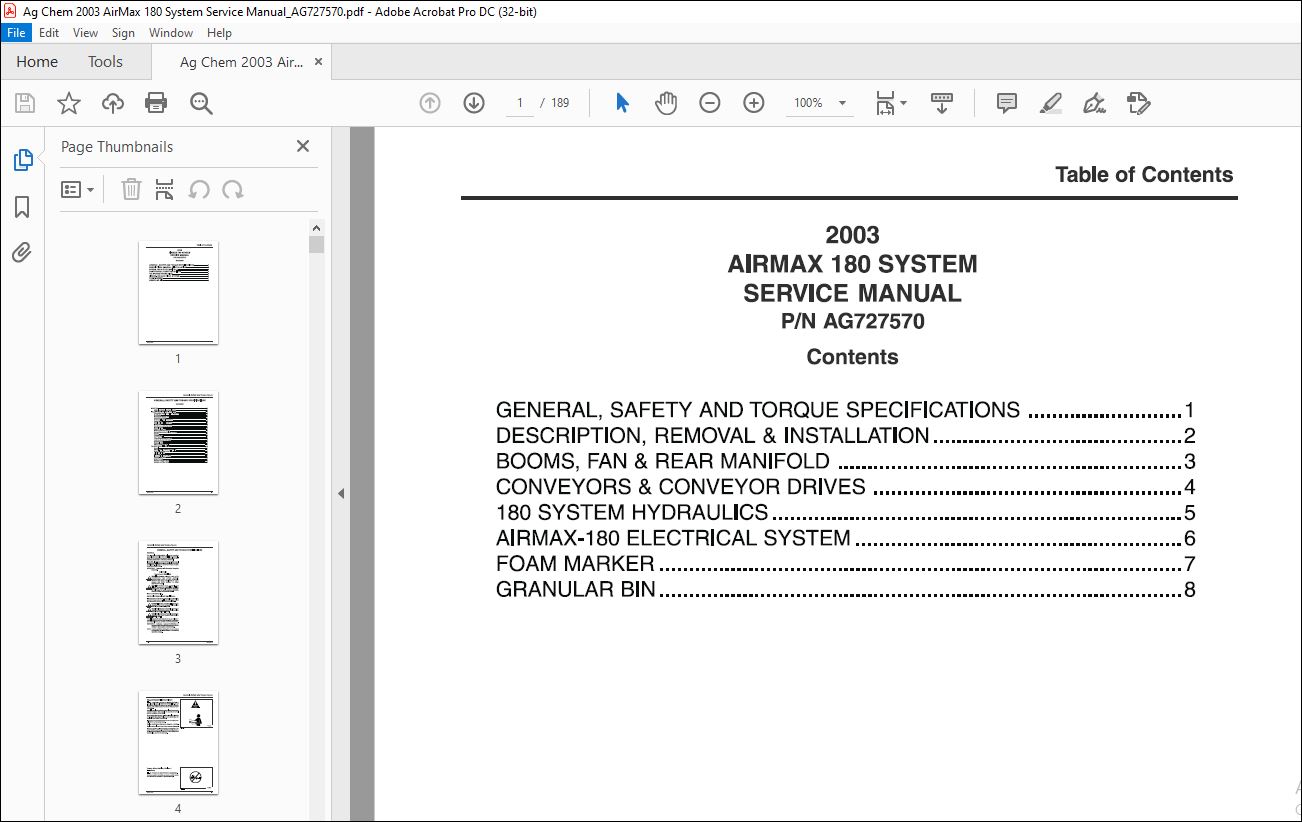Open the find text magnifier icon
1302x822 pixels.
click(201, 103)
